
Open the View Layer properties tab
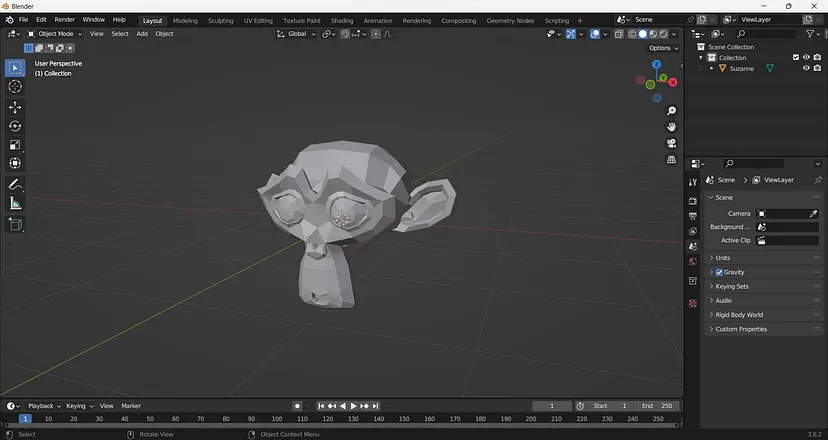point(693,231)
